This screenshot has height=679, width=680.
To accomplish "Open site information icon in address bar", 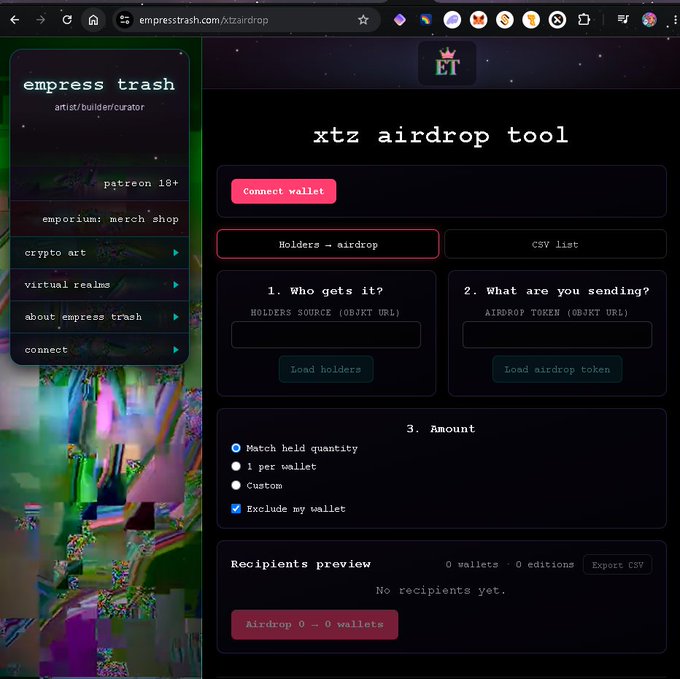I will pos(124,20).
